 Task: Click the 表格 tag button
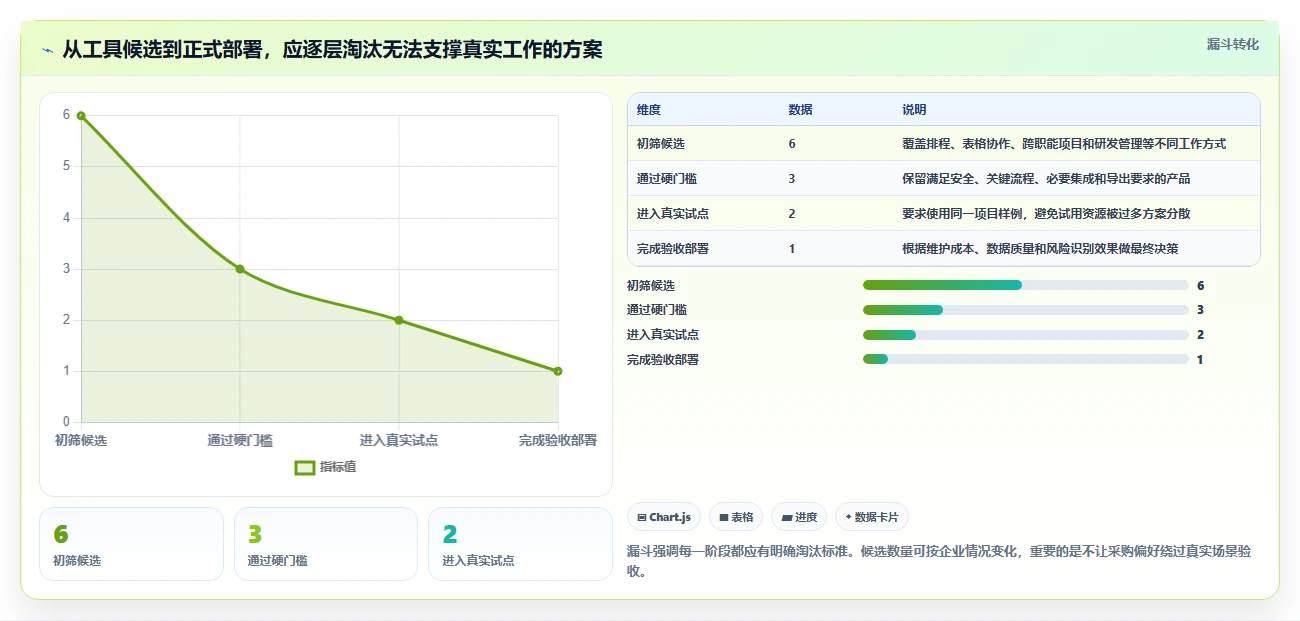pyautogui.click(x=736, y=517)
